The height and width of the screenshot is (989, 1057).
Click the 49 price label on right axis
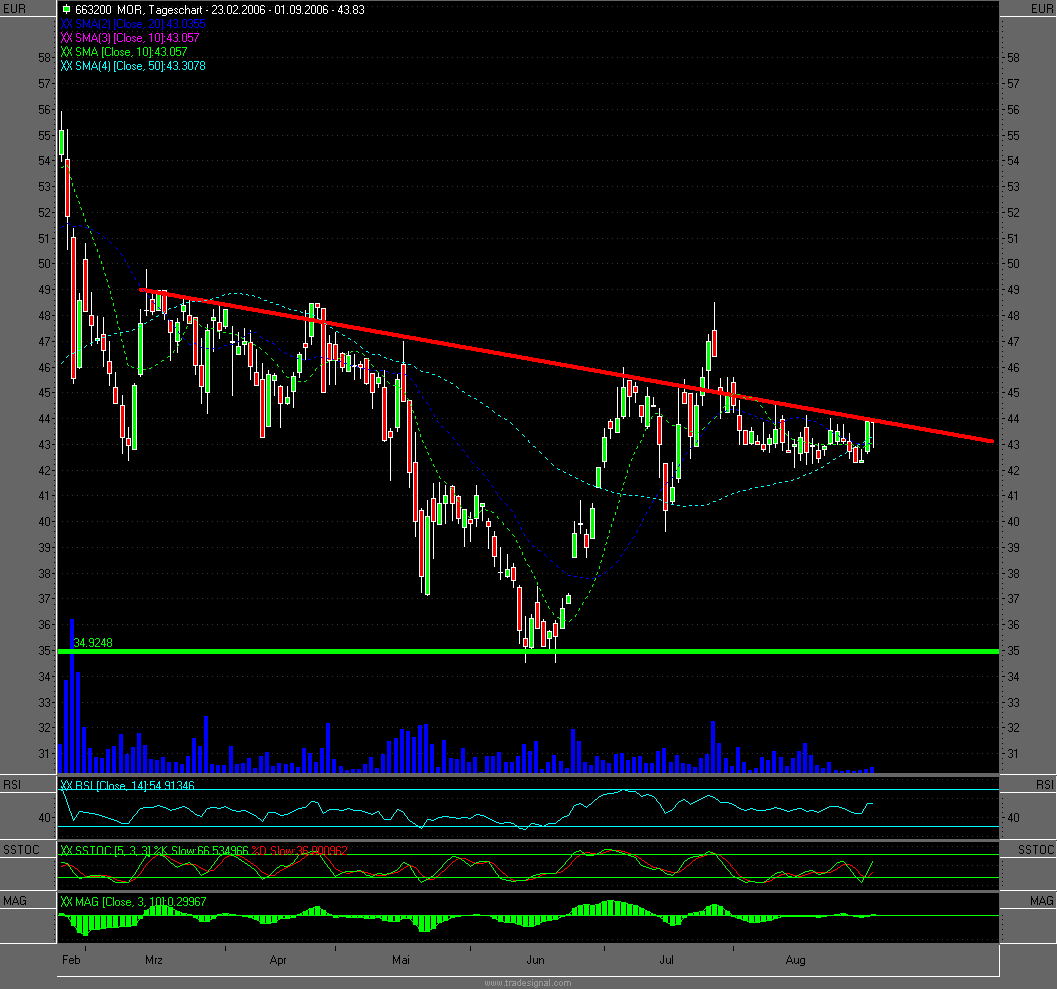1013,290
